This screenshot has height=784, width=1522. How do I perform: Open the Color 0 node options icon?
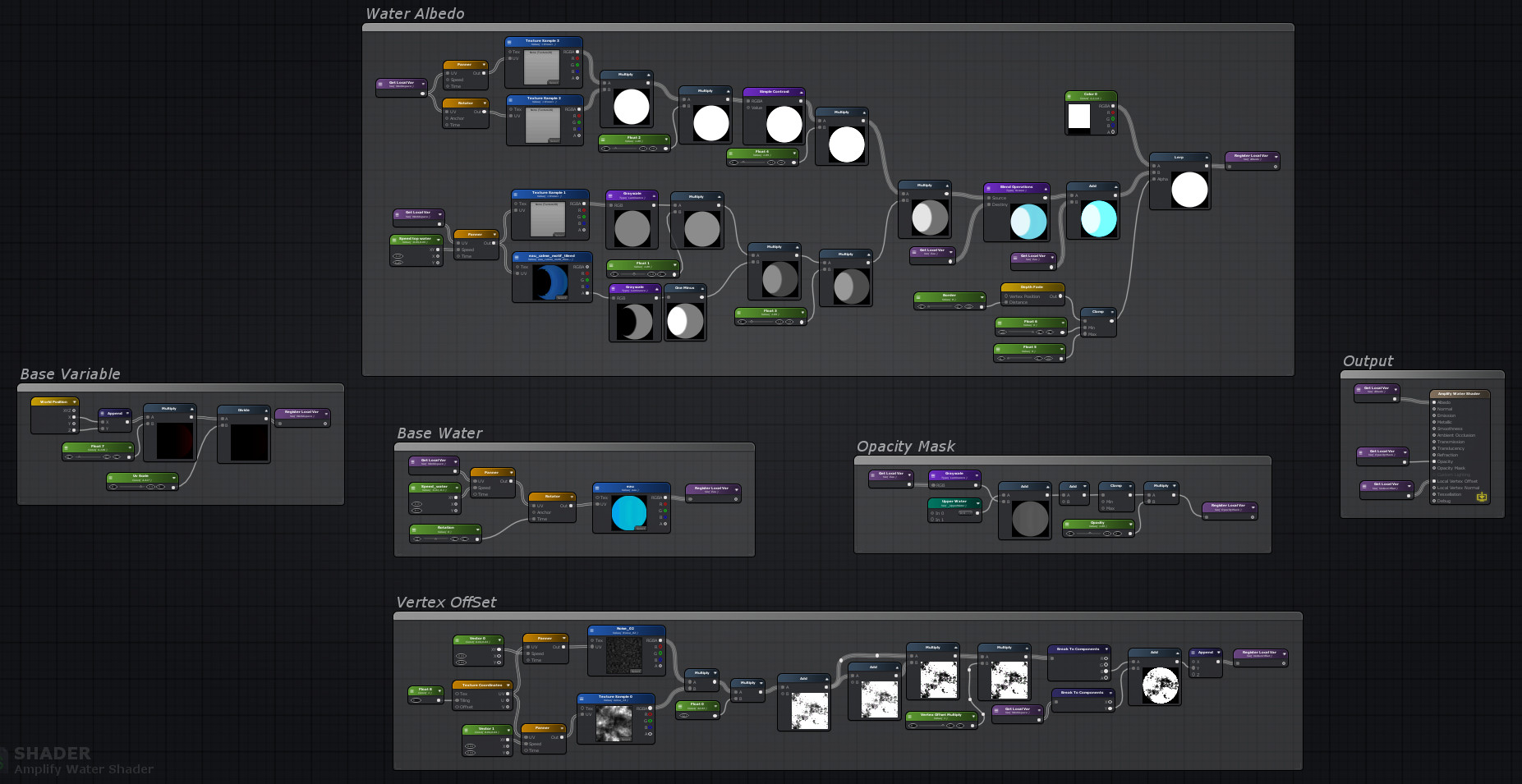[x=1069, y=95]
